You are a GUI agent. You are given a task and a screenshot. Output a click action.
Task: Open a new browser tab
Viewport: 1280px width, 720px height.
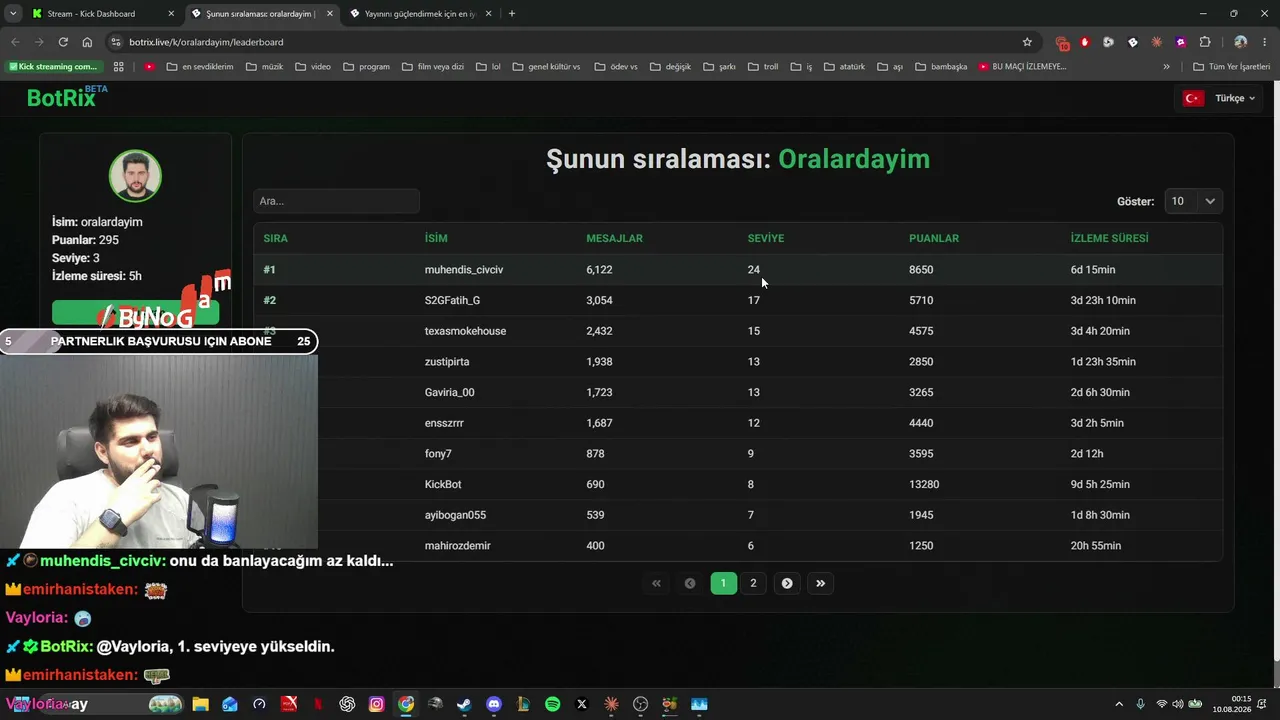pos(512,14)
